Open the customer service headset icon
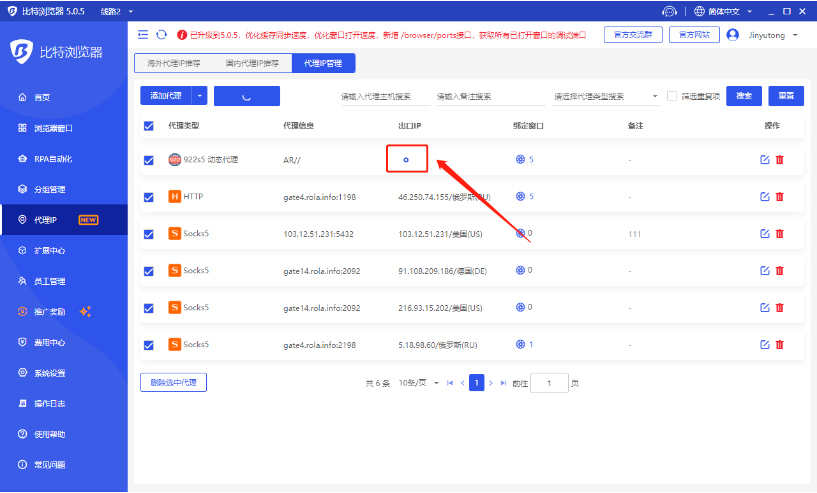 click(x=669, y=11)
